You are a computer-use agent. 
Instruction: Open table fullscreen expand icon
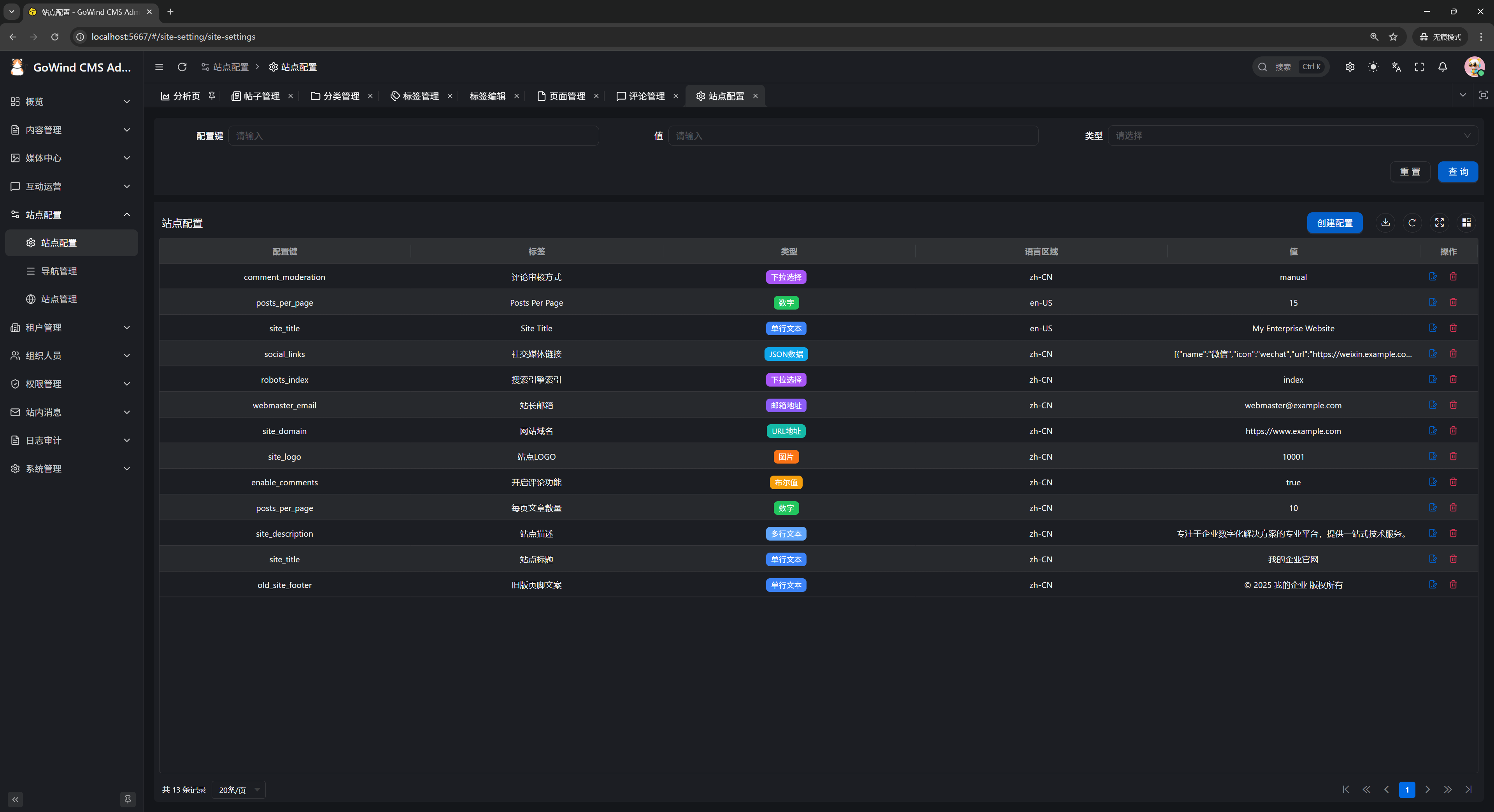[1440, 222]
